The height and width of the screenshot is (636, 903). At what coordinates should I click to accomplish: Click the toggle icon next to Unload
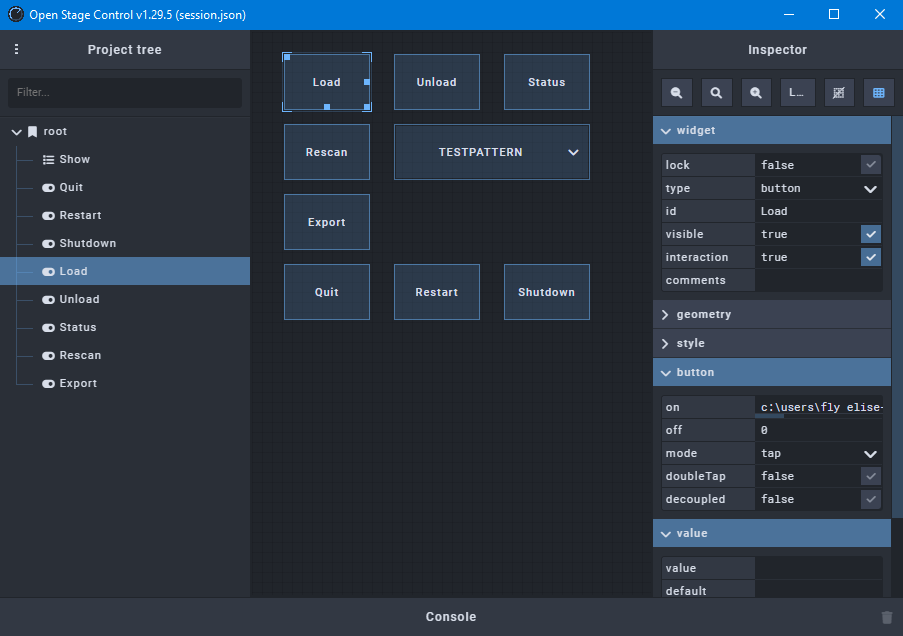(48, 300)
